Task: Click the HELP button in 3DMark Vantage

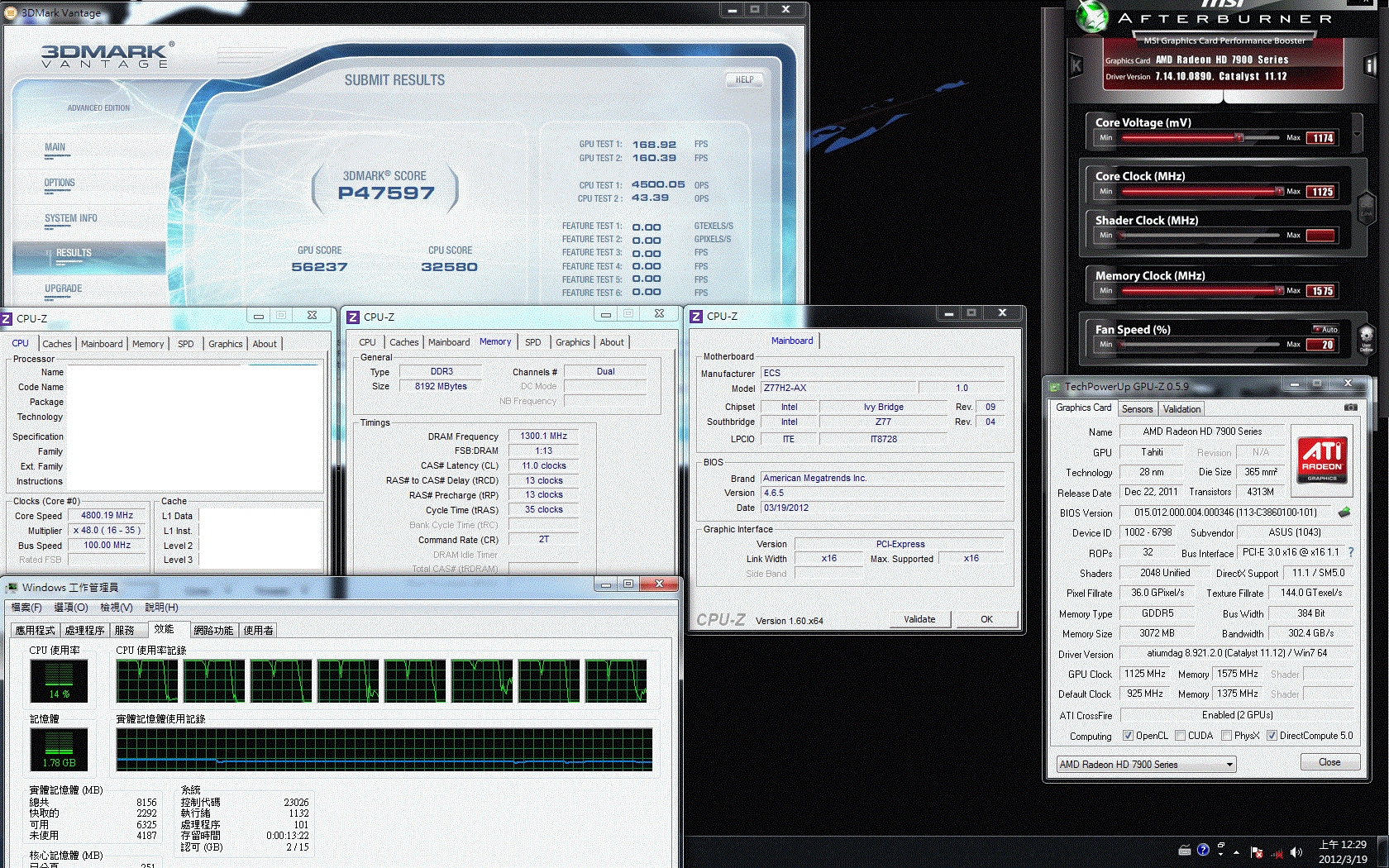Action: (744, 79)
